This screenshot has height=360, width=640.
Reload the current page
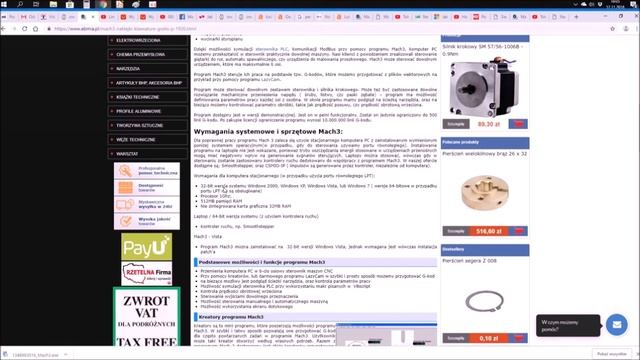pos(25,29)
